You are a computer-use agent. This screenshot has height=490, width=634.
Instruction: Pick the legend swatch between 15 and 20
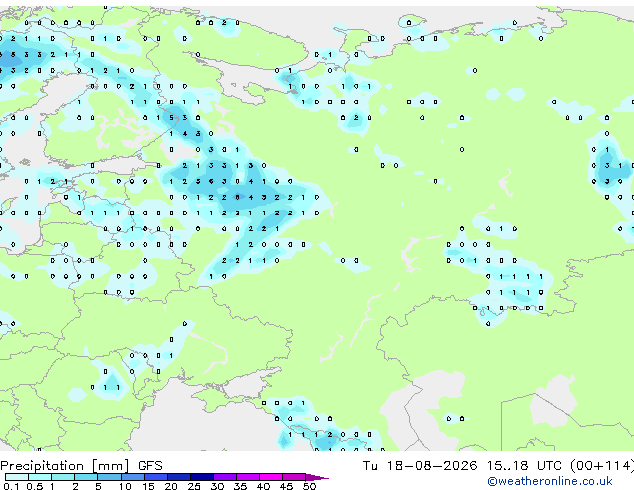(x=155, y=477)
